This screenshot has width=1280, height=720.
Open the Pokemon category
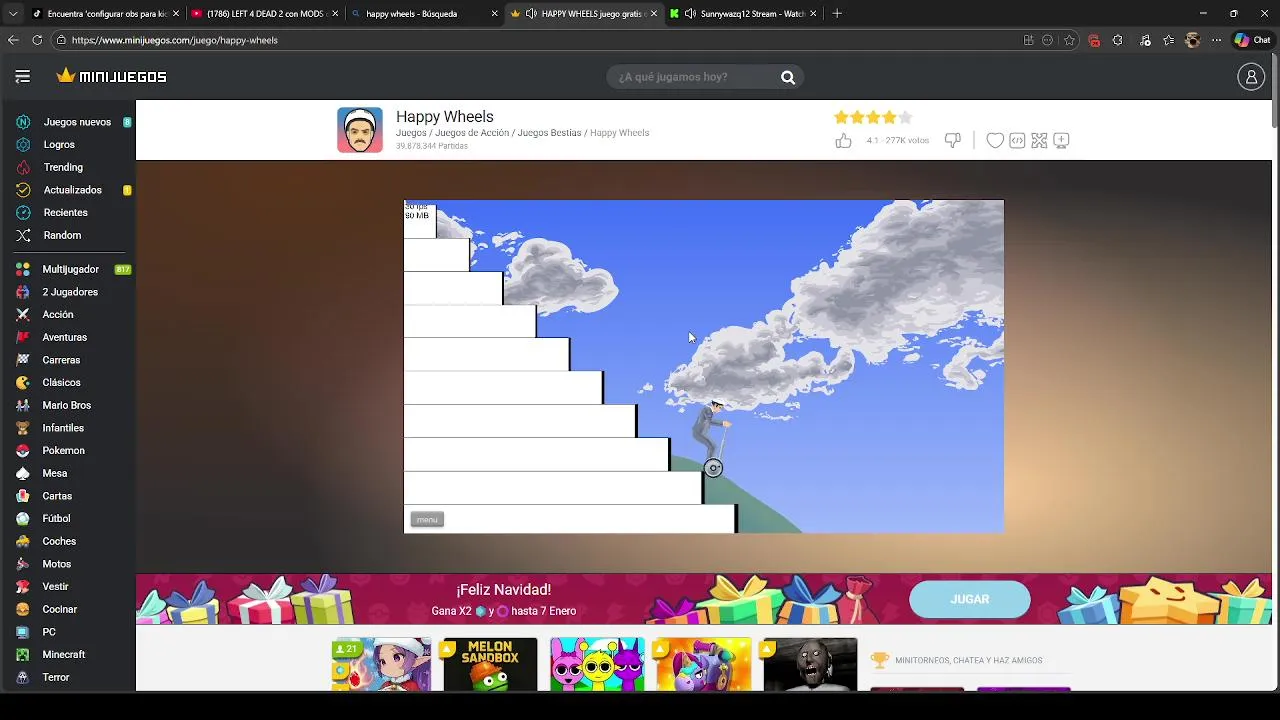(63, 451)
